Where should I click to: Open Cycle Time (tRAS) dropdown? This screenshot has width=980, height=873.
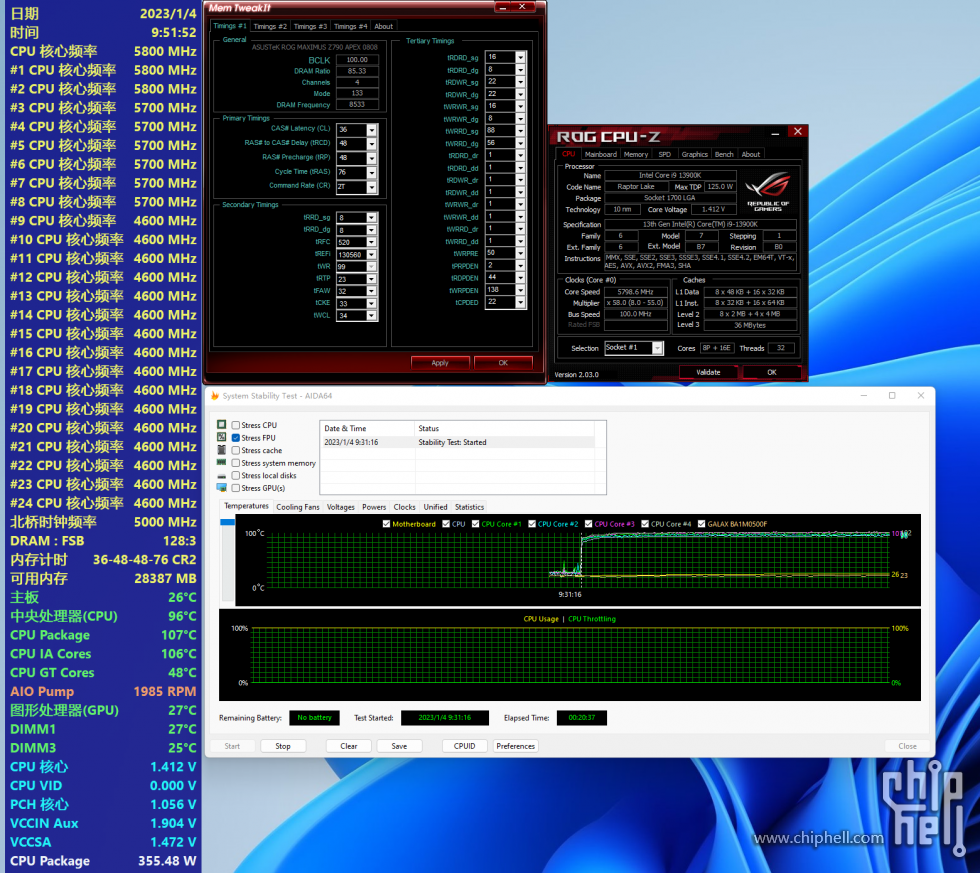pos(371,172)
